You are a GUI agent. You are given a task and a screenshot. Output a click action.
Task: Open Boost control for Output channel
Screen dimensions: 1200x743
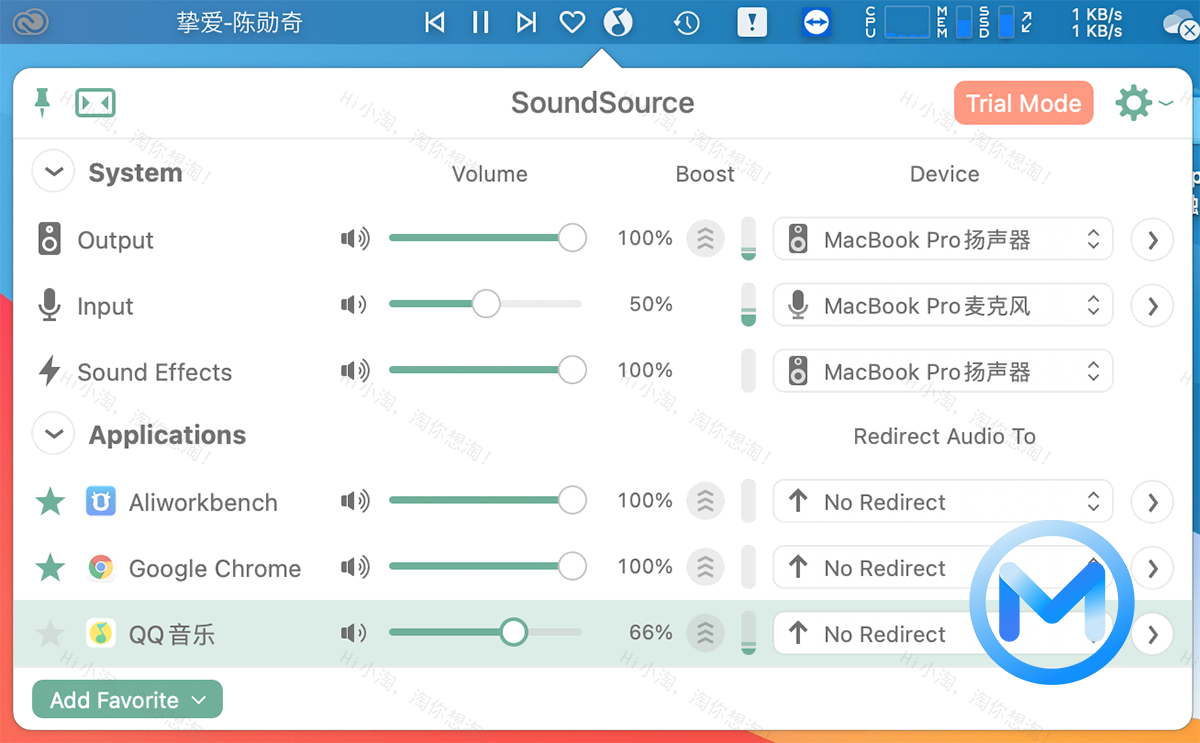(x=705, y=239)
